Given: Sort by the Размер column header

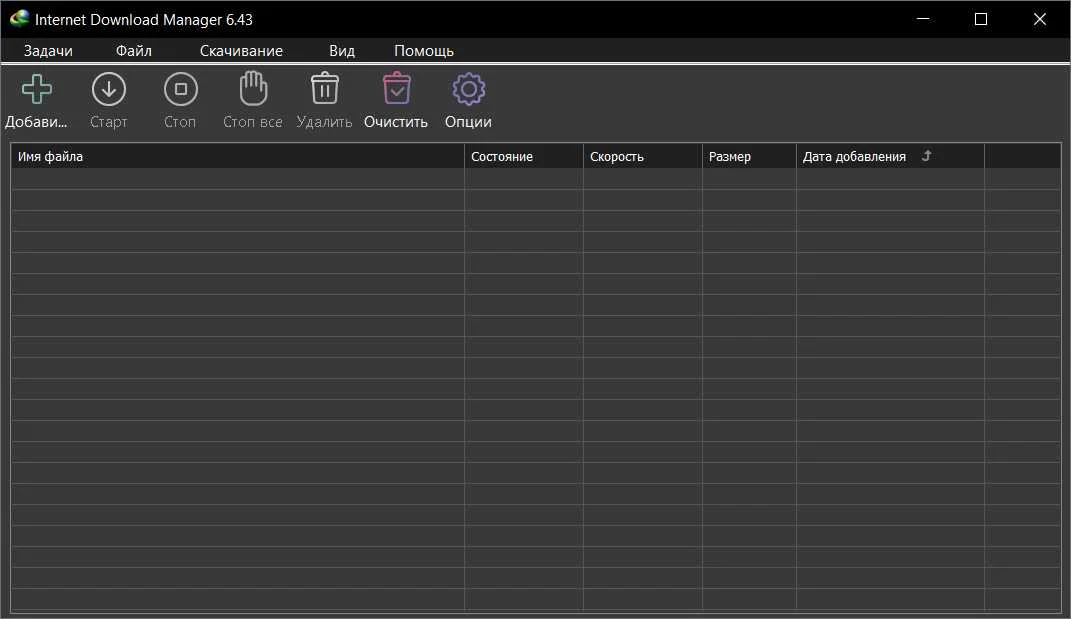Looking at the screenshot, I should point(749,156).
